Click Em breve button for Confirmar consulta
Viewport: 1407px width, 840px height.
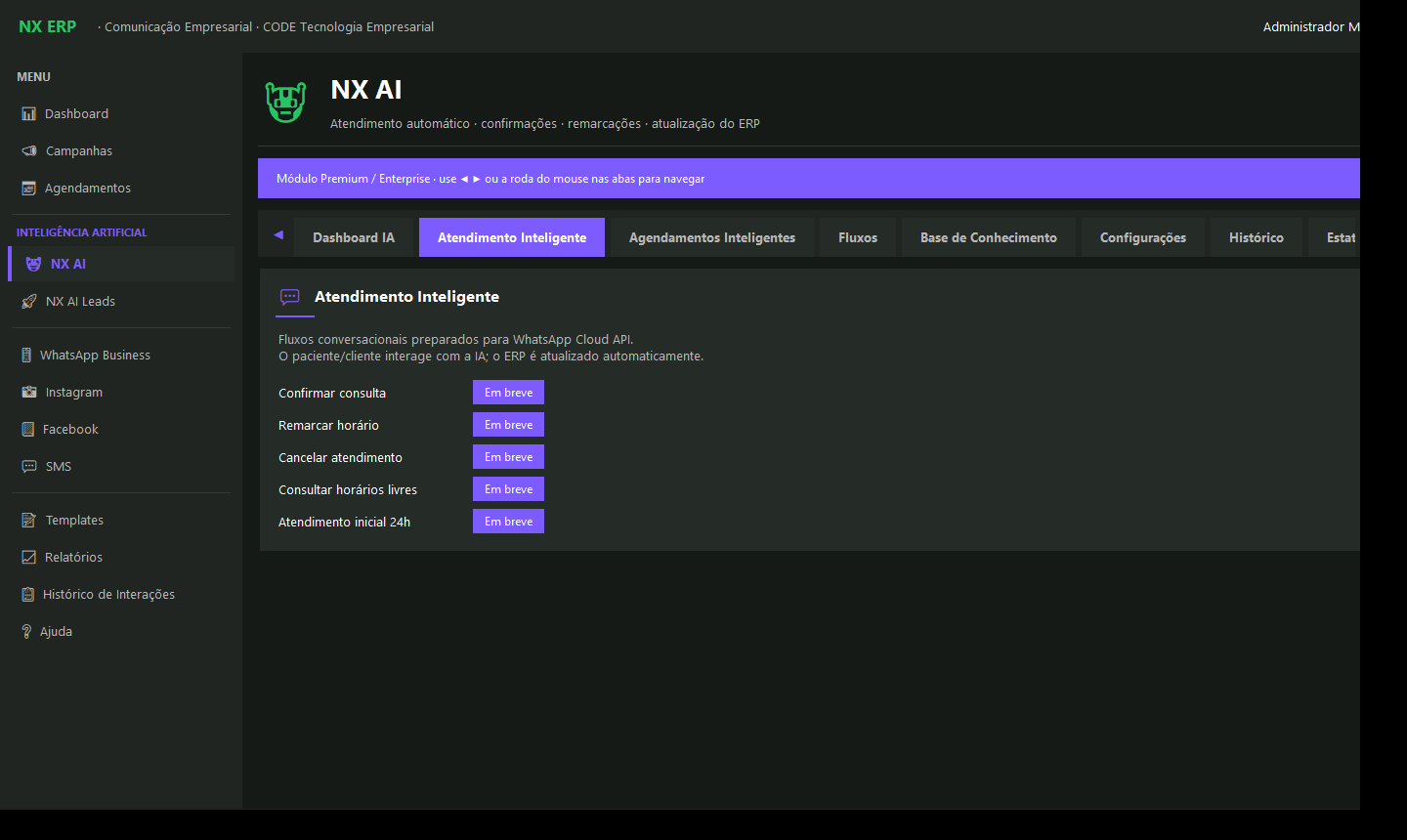(x=508, y=393)
